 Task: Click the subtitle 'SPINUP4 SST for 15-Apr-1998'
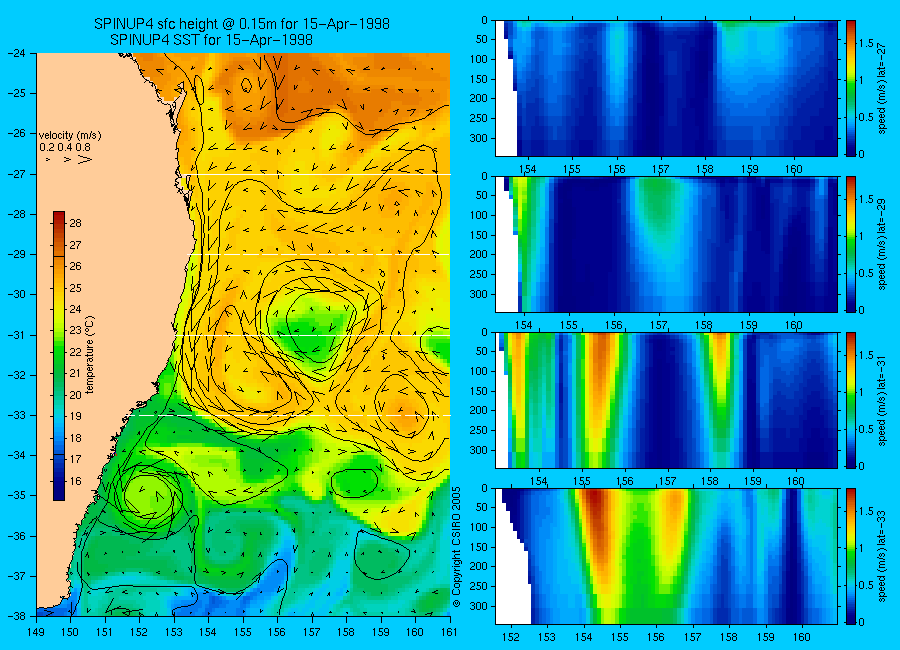coord(211,40)
